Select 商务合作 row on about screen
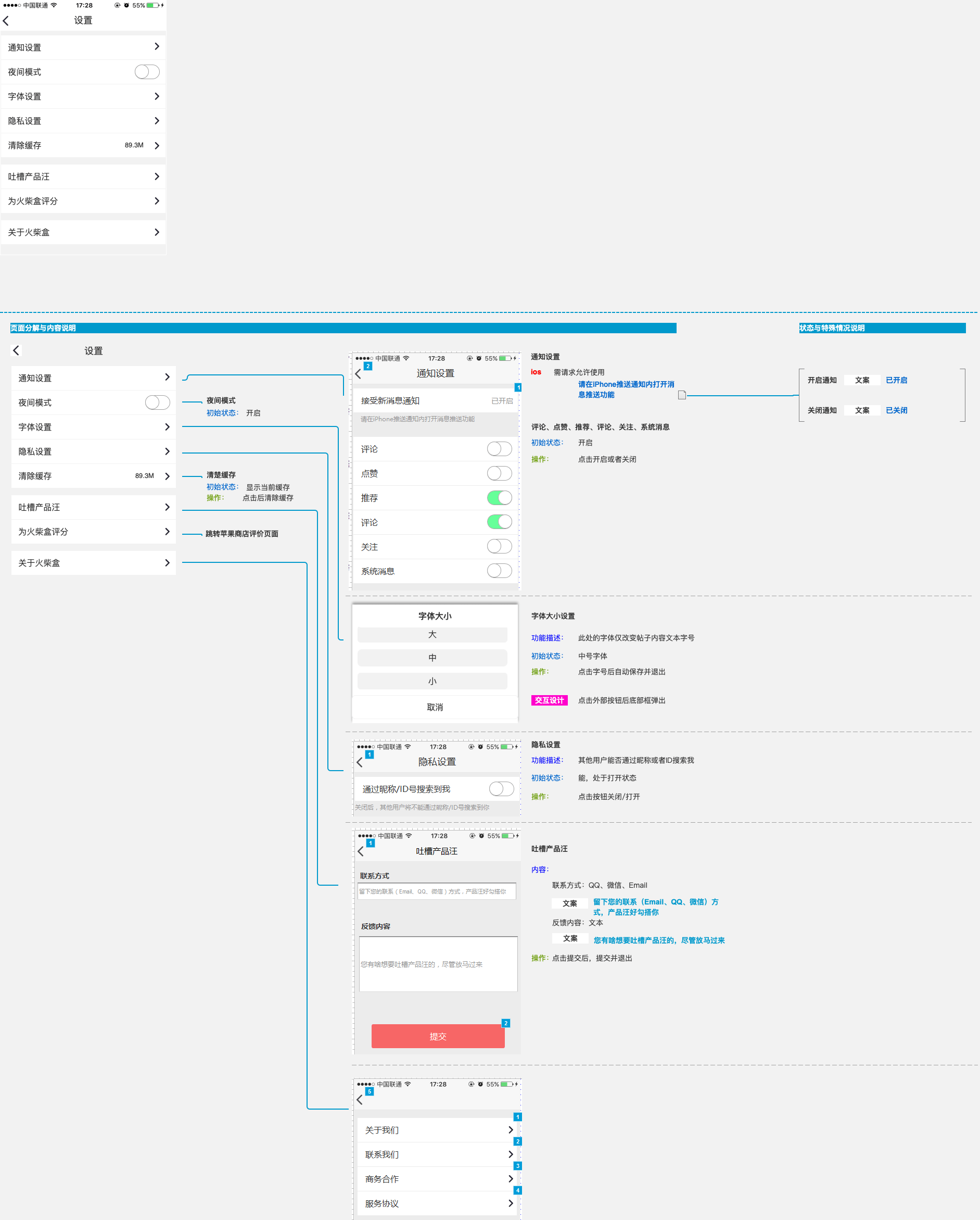The width and height of the screenshot is (980, 1220). tap(436, 1179)
